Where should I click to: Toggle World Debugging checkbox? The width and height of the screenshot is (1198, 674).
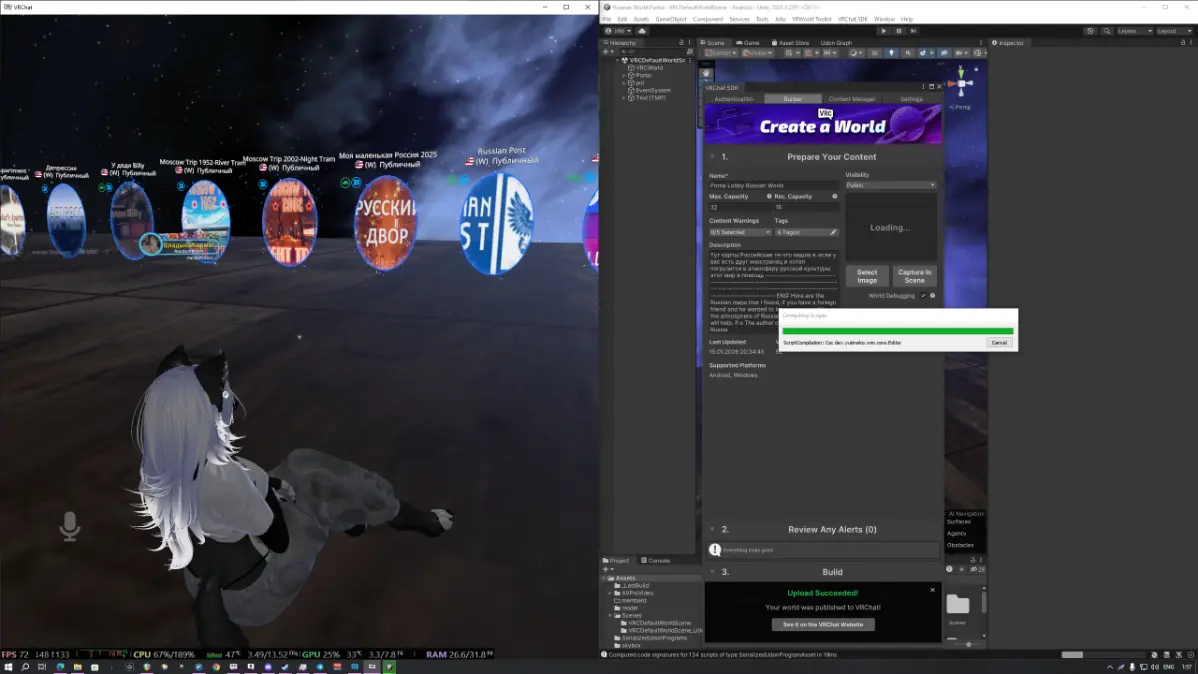[x=923, y=296]
